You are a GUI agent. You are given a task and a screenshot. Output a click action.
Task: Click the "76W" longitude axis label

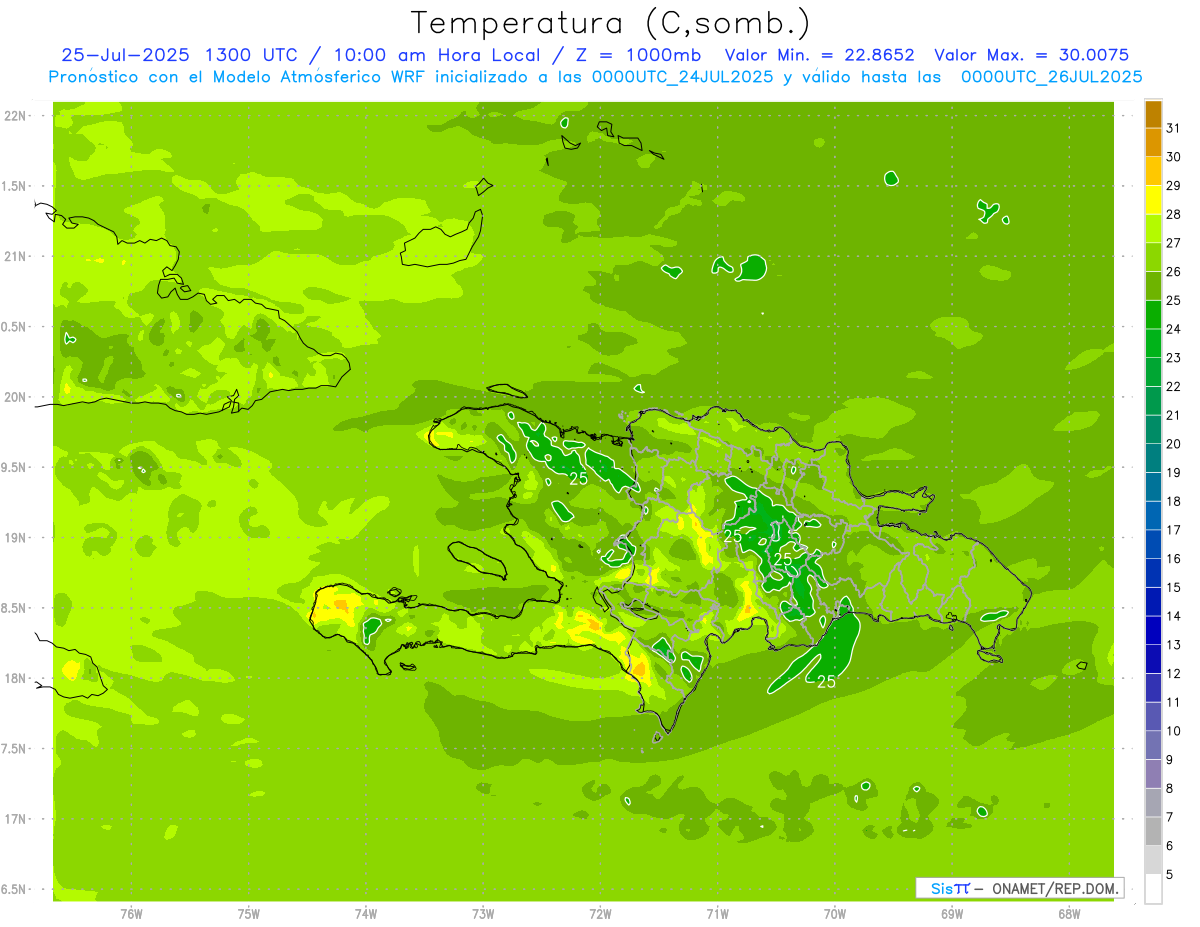tap(131, 914)
